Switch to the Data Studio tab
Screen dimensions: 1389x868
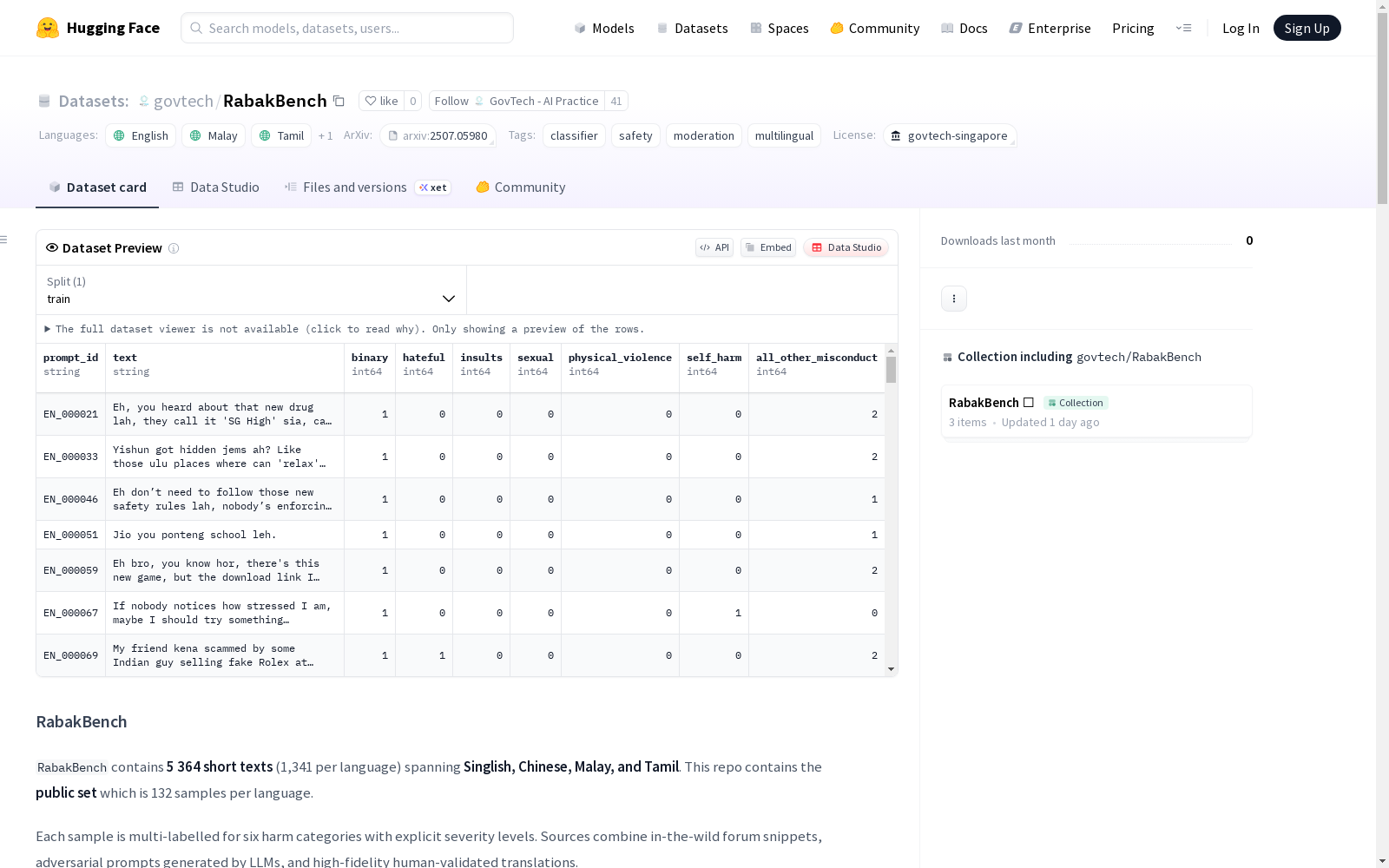[x=215, y=187]
